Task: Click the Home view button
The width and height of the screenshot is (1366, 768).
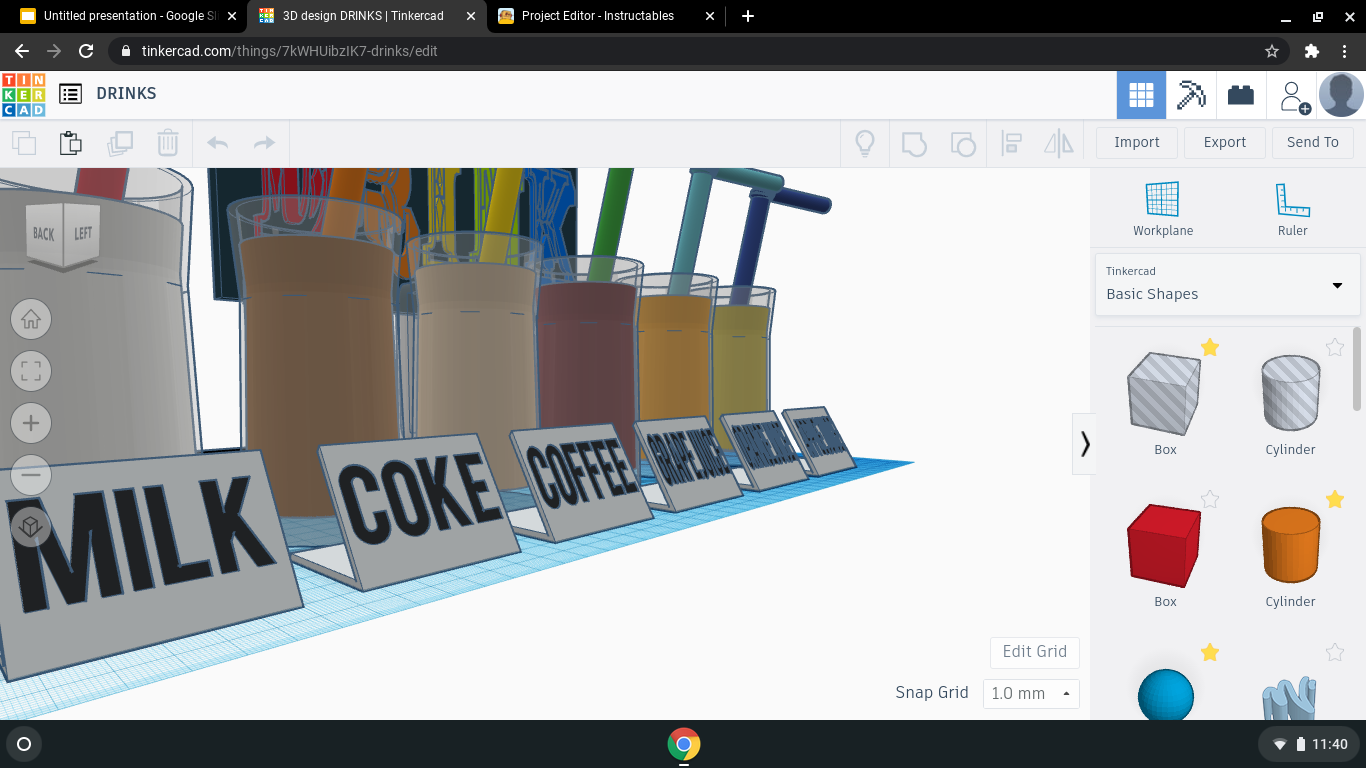Action: point(31,320)
